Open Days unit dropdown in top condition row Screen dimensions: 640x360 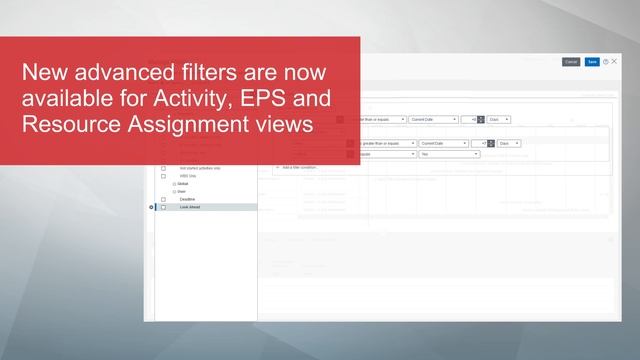point(498,120)
